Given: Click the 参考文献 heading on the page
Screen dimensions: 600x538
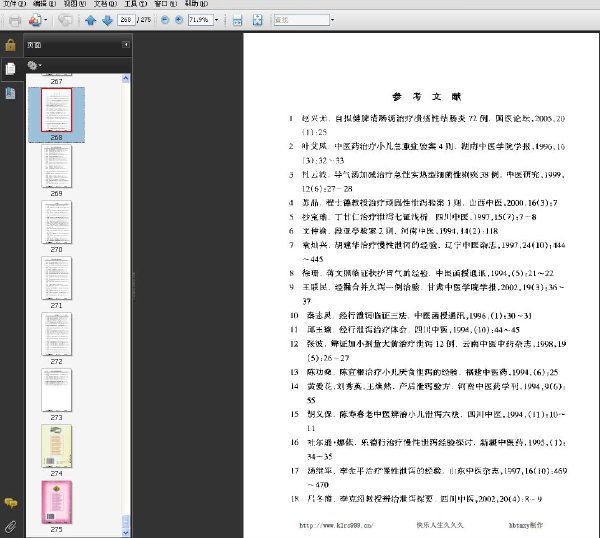Looking at the screenshot, I should click(427, 97).
